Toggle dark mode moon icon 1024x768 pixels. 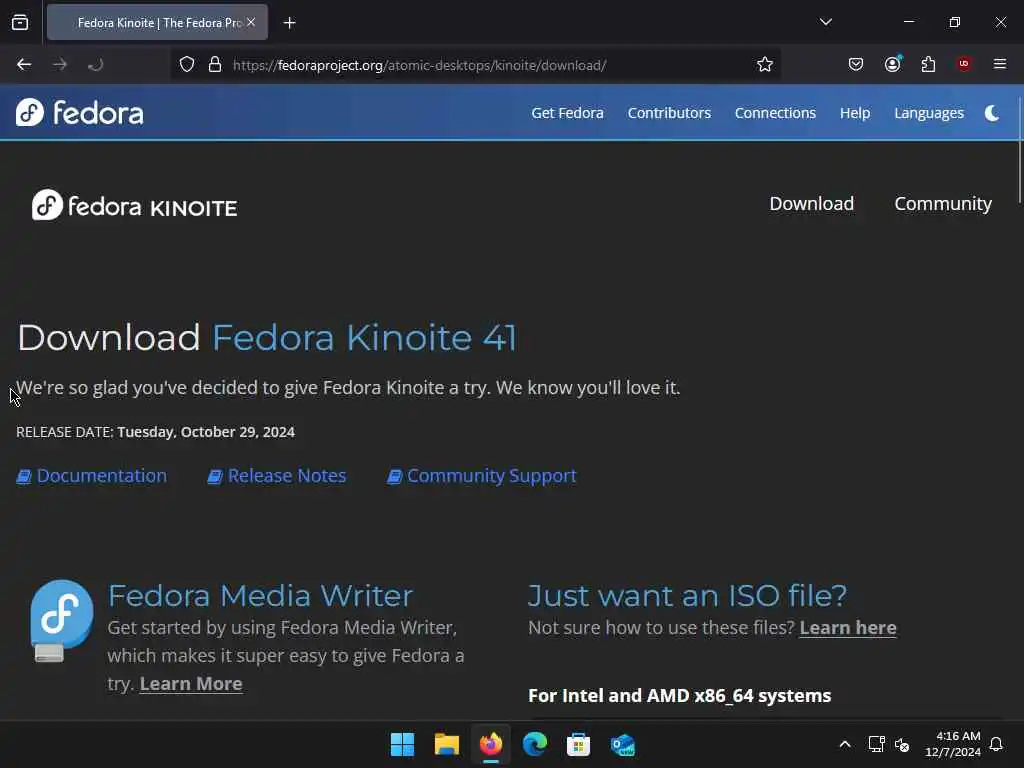point(991,113)
